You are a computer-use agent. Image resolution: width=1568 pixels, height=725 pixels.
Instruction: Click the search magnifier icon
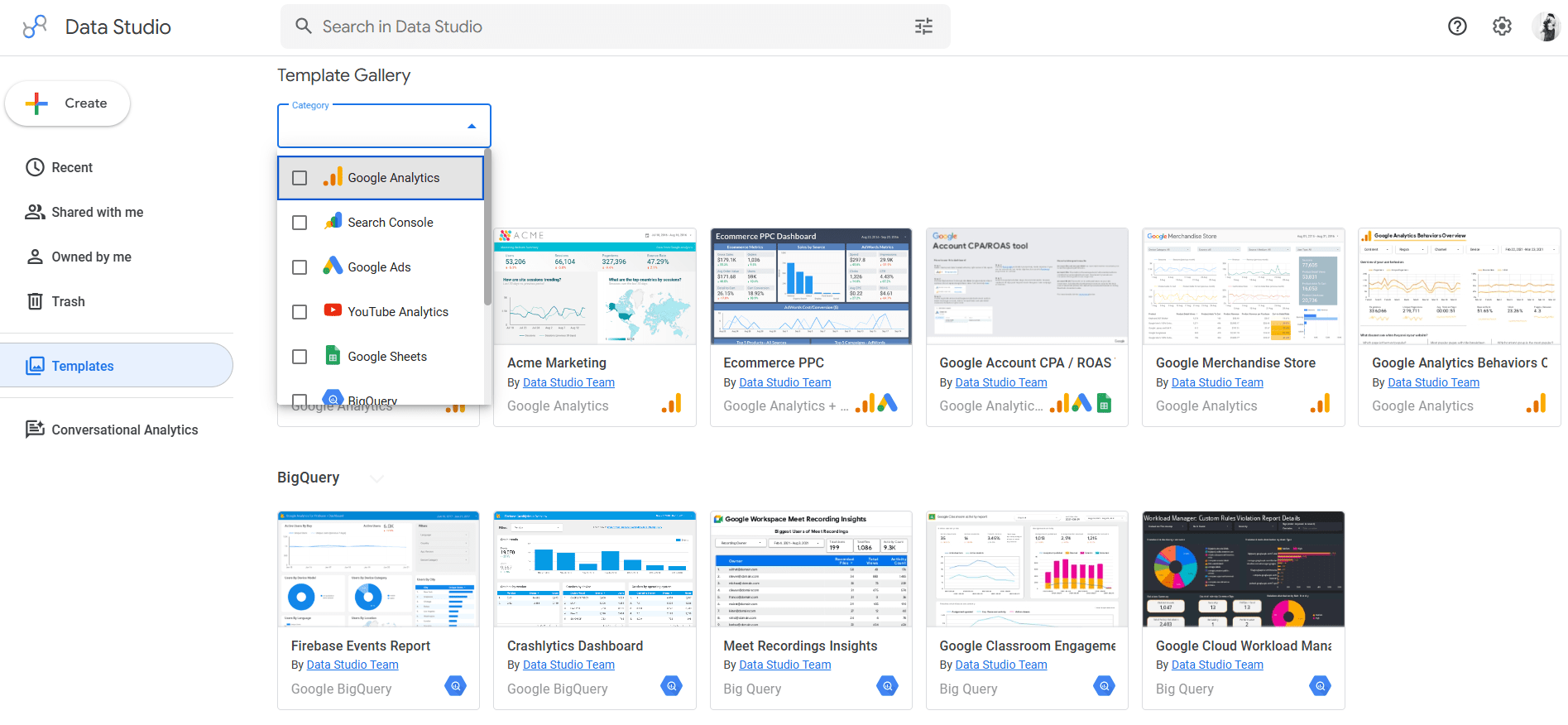click(304, 26)
